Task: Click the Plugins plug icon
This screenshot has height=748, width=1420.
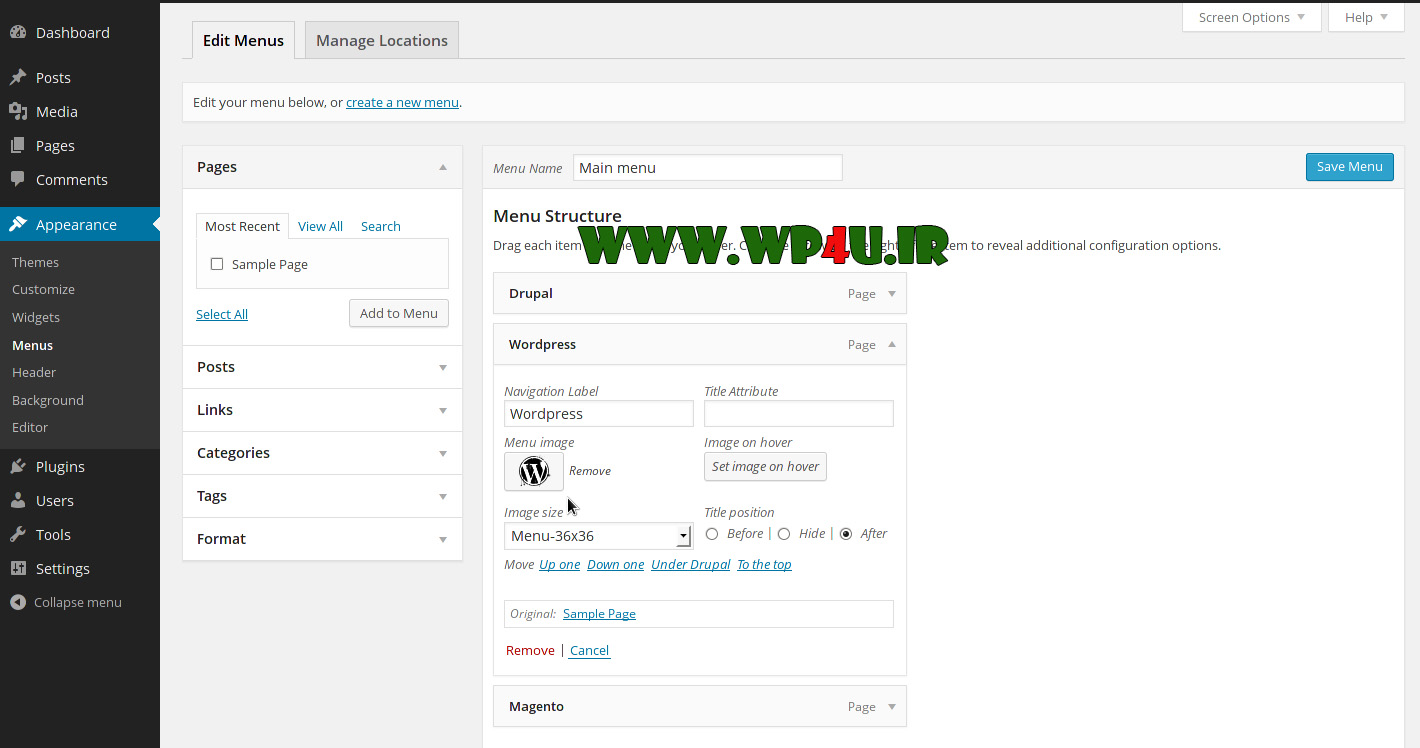Action: point(18,466)
